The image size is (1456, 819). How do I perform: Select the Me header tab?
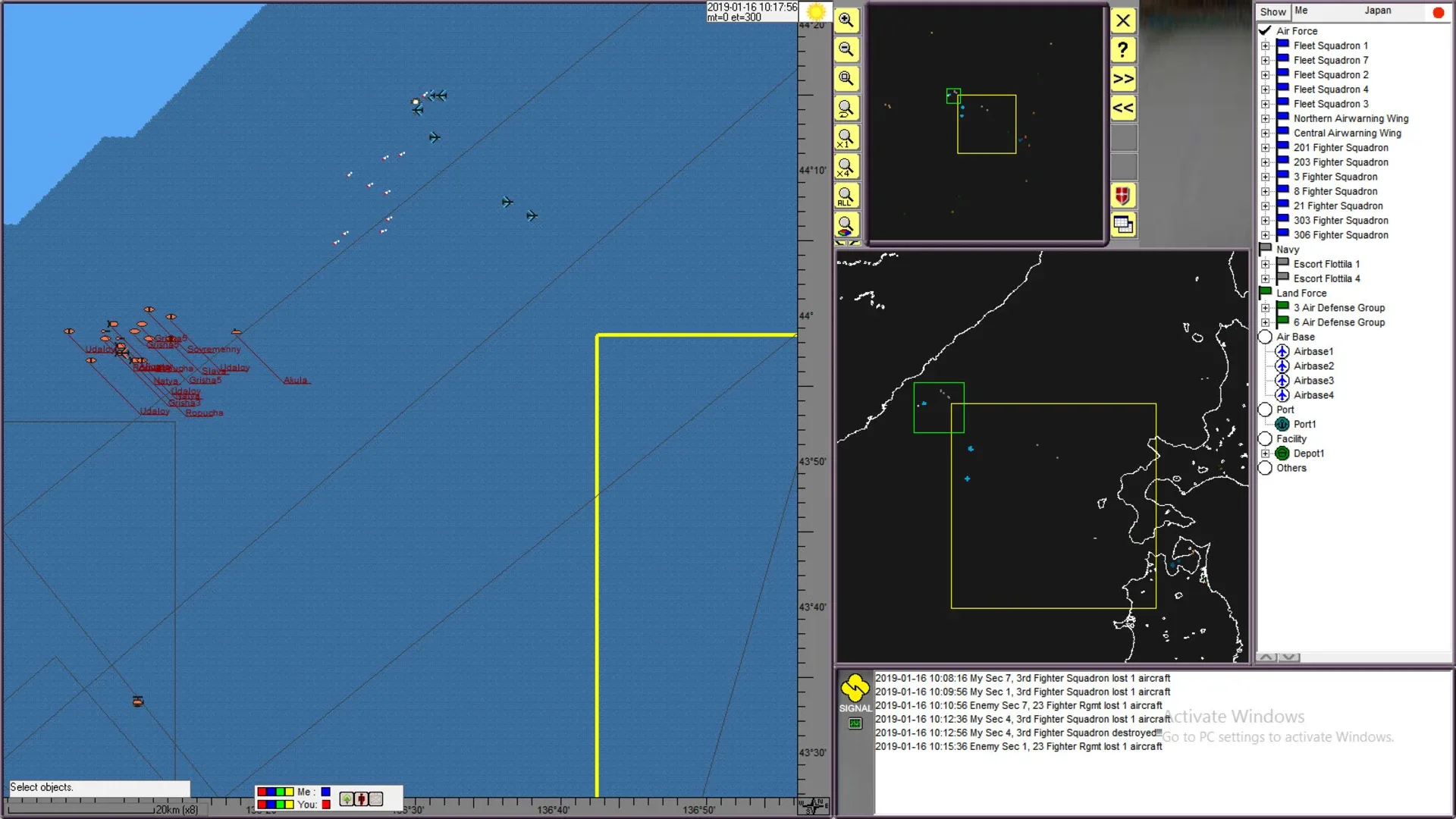1301,11
